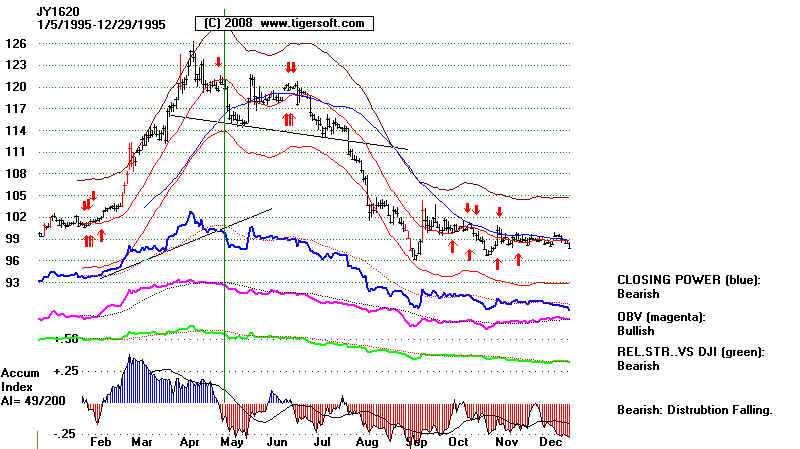
Task: Click the 126 price level on the axis
Action: 14,44
